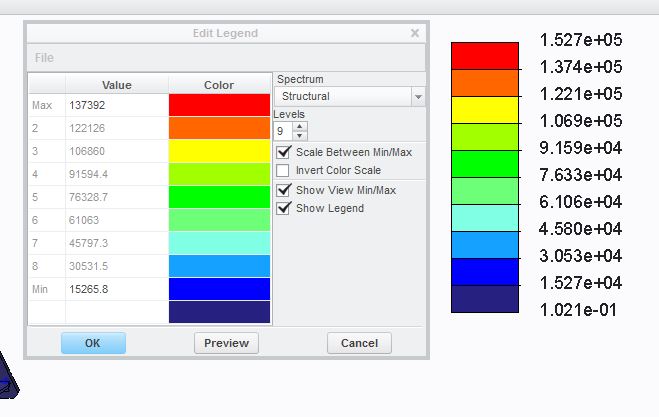Viewport: 659px width, 417px height.
Task: Select the value 61063 in row 6
Action: (117, 220)
